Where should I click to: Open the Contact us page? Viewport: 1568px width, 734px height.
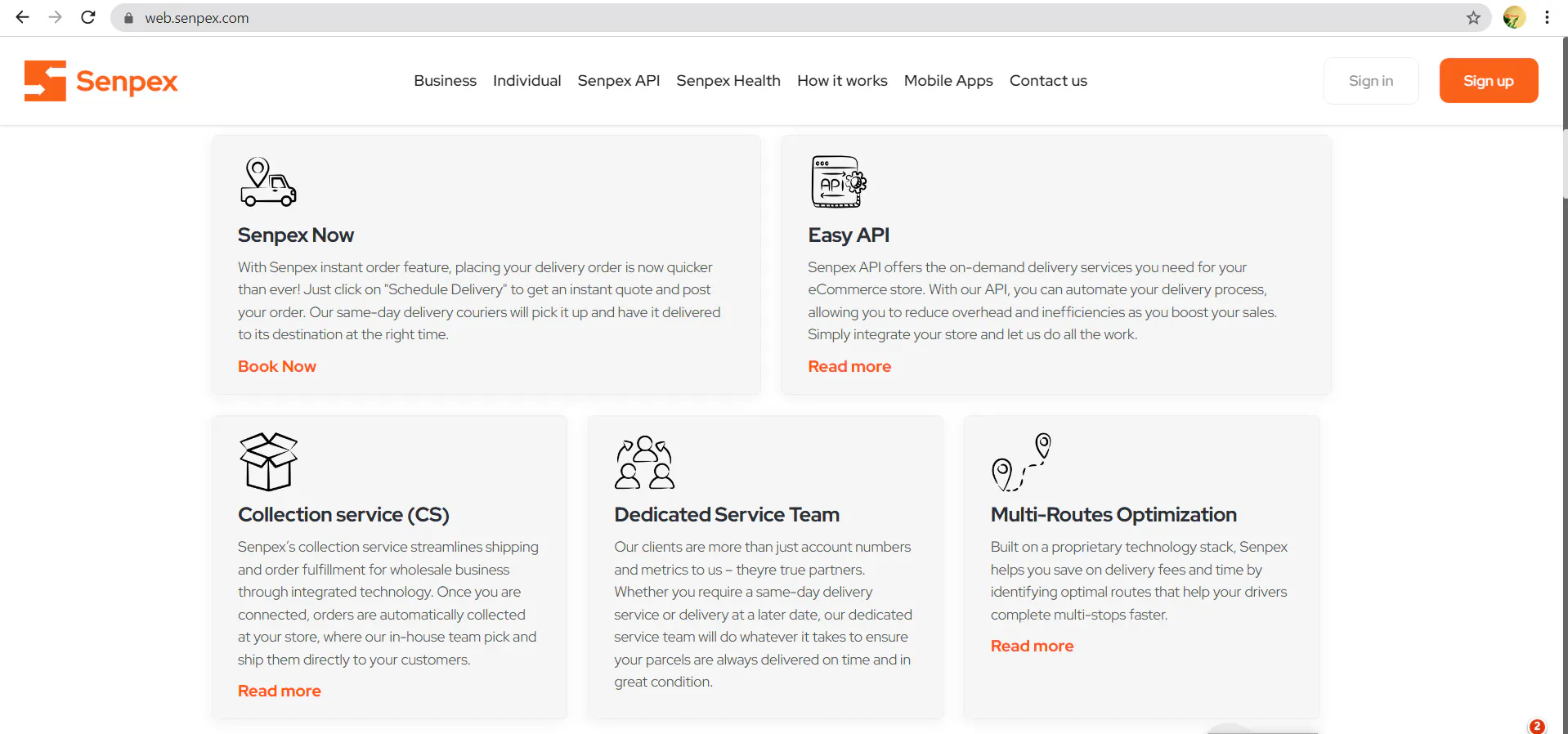[x=1048, y=81]
